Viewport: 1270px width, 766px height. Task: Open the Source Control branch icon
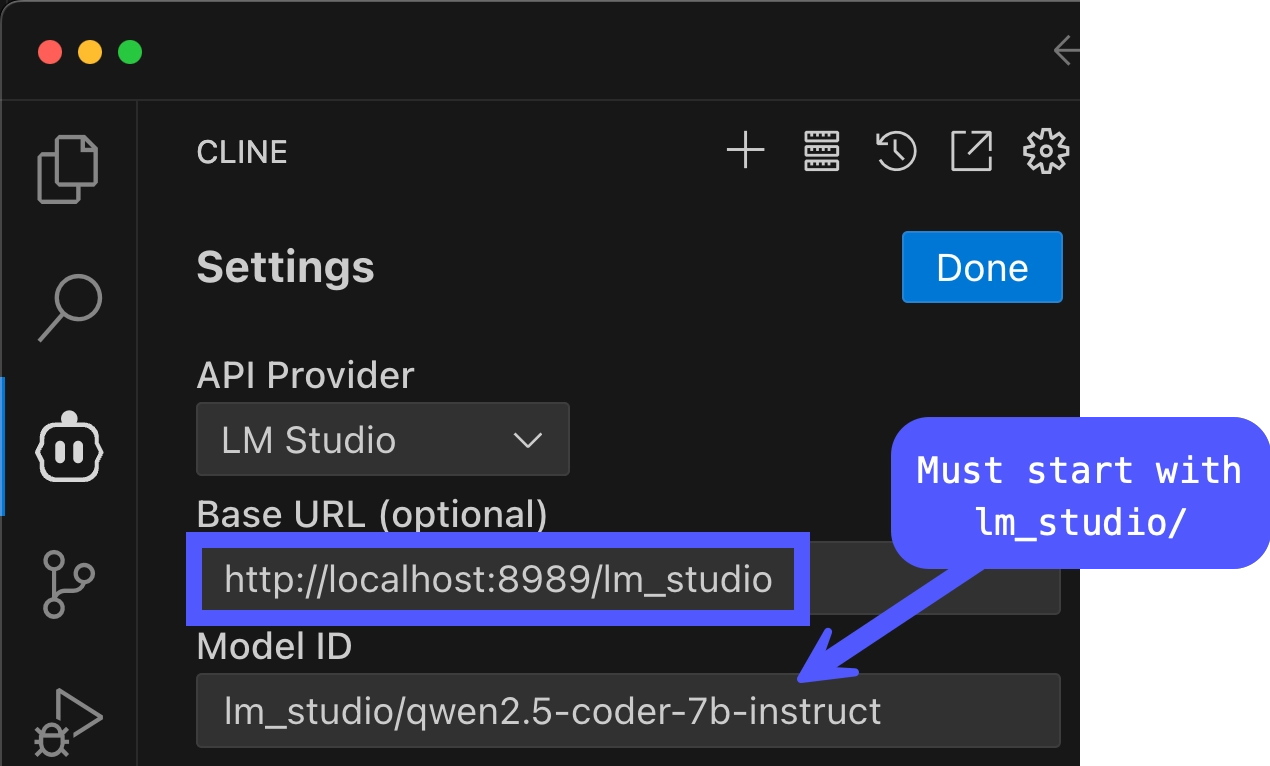[x=69, y=583]
